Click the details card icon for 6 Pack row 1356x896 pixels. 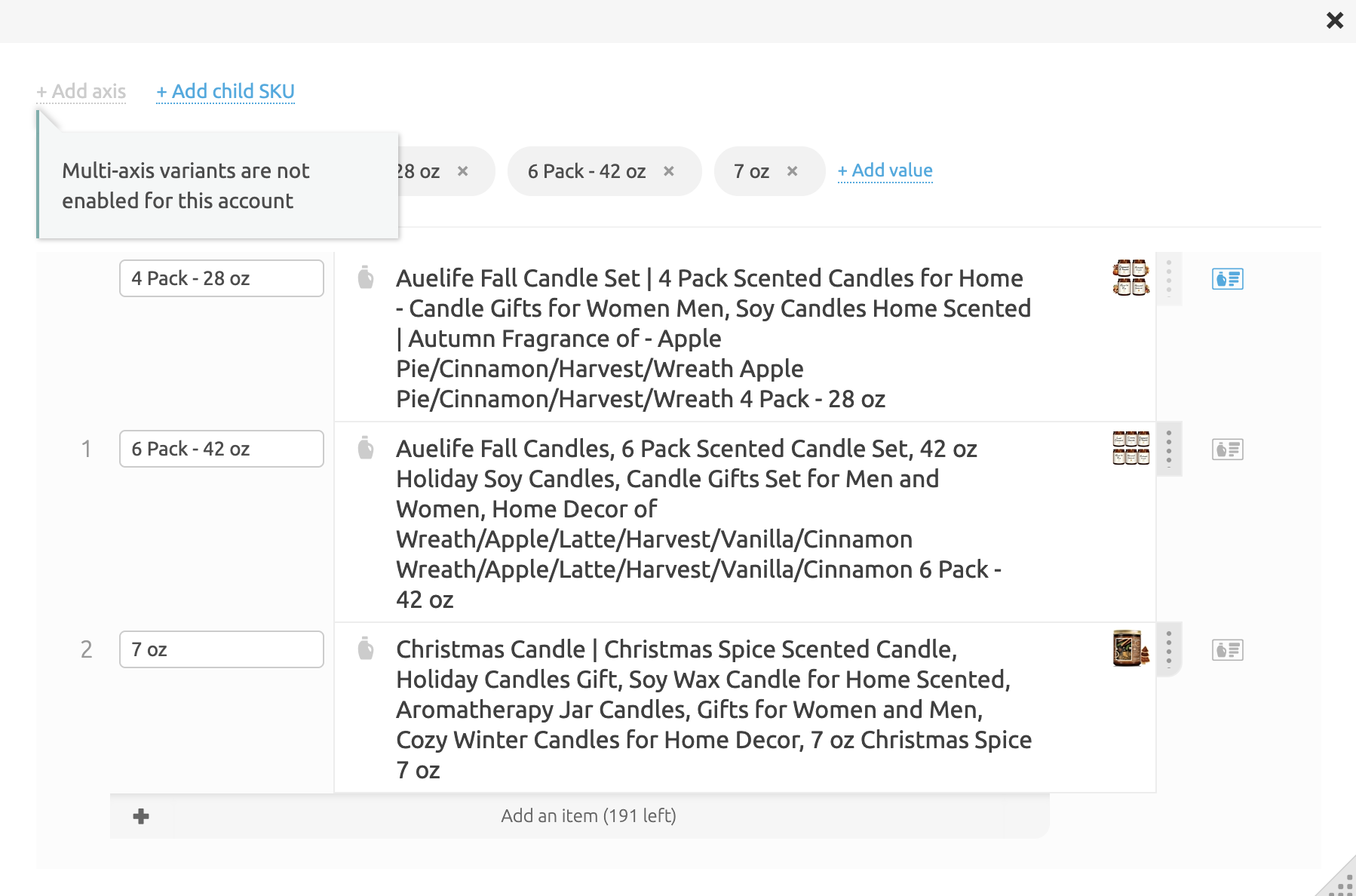coord(1228,450)
